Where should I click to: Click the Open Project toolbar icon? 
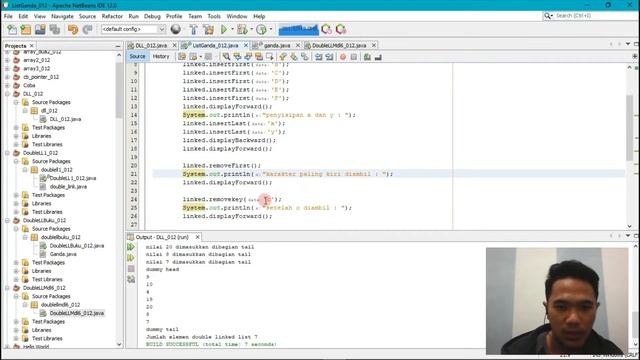coord(40,29)
